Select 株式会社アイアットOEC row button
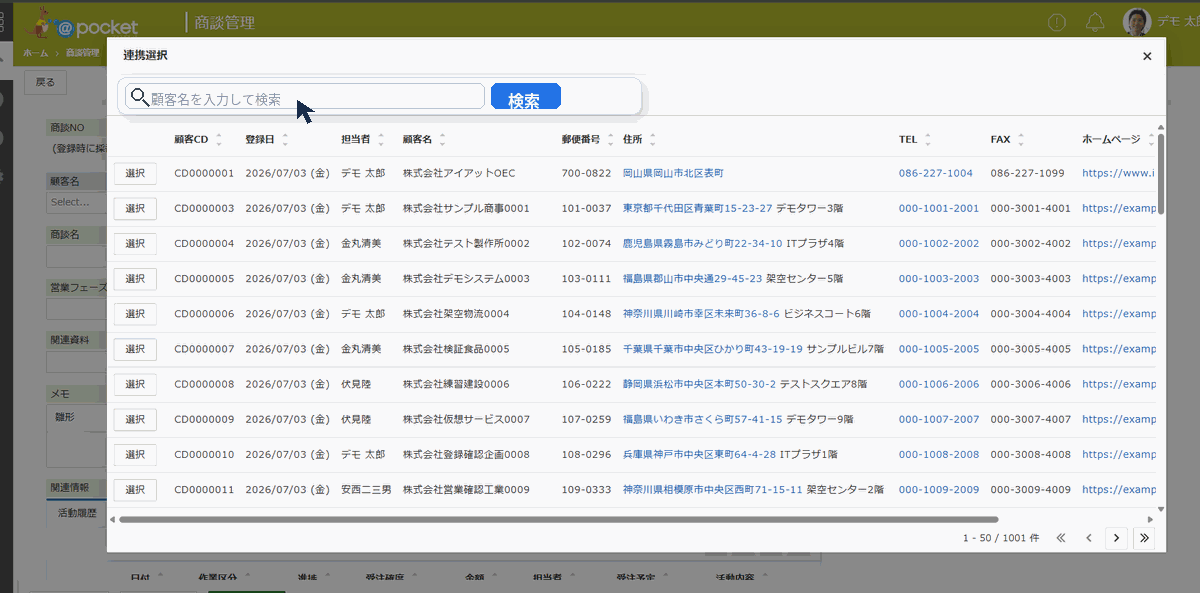This screenshot has width=1200, height=593. (135, 173)
